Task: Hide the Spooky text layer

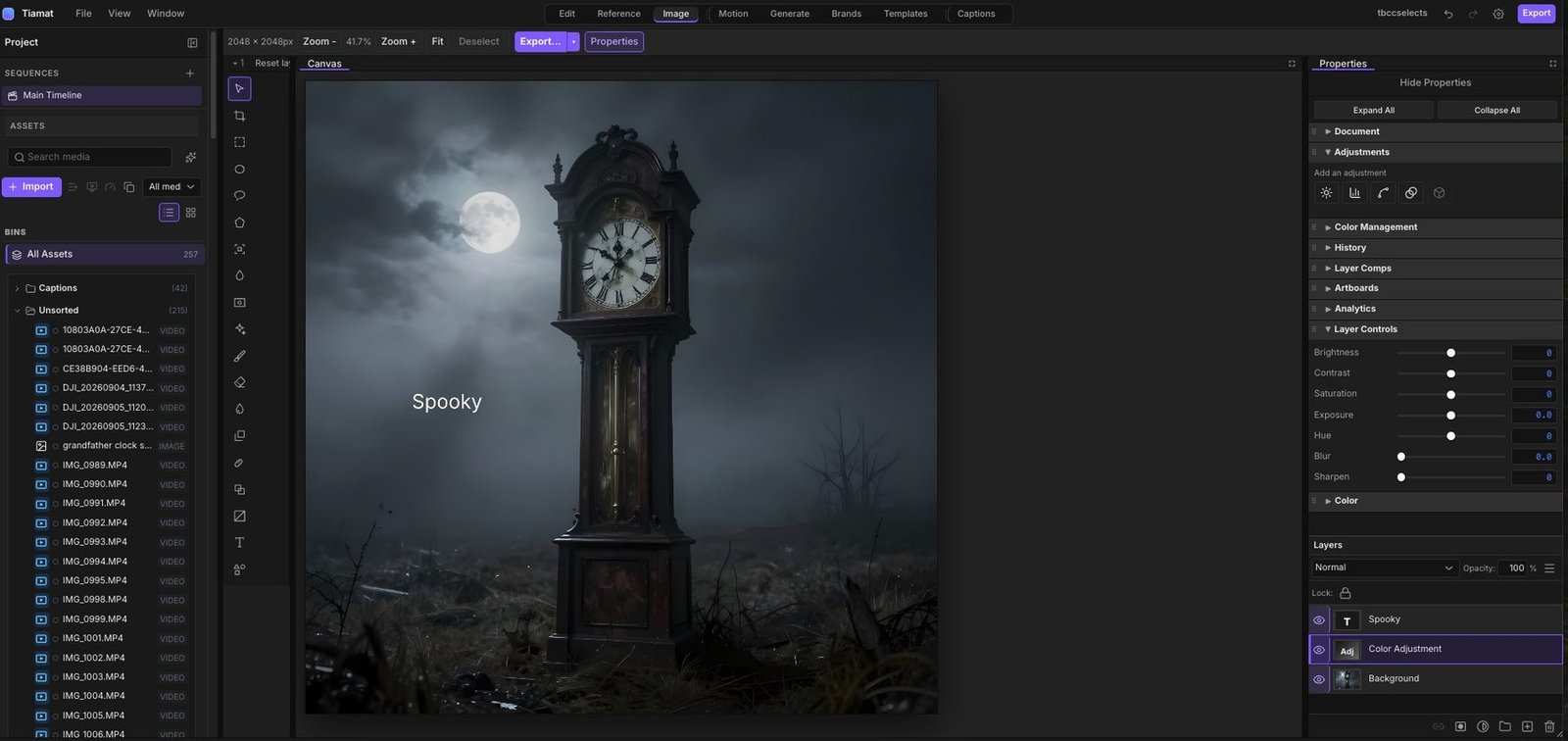Action: [x=1319, y=620]
